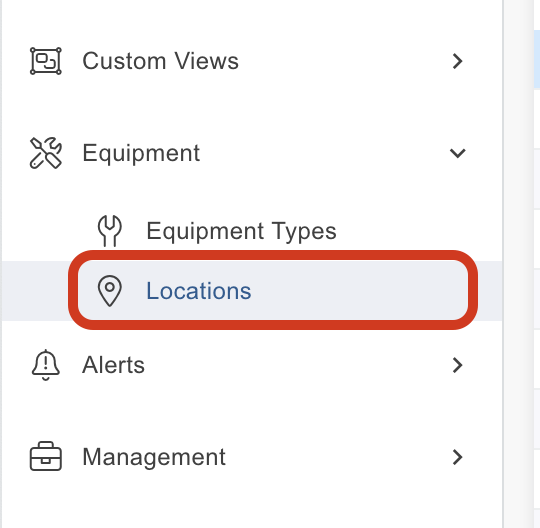Click the Locations map pin icon
540x528 pixels.
[110, 291]
